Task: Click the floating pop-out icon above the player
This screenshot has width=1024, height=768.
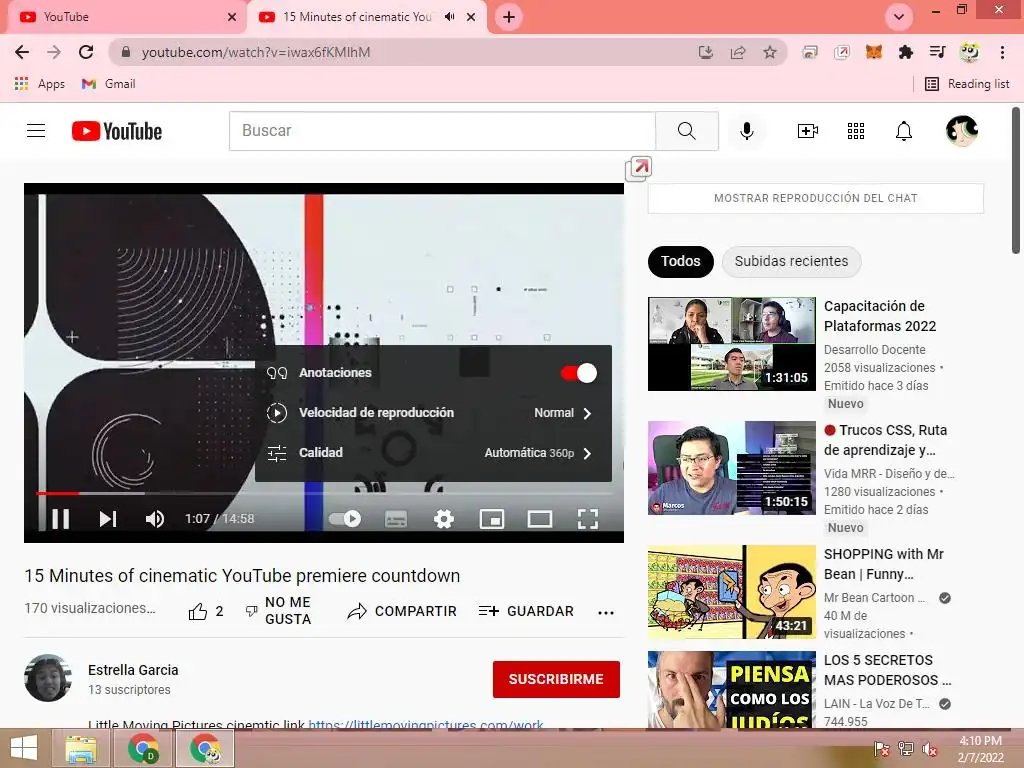Action: point(639,168)
